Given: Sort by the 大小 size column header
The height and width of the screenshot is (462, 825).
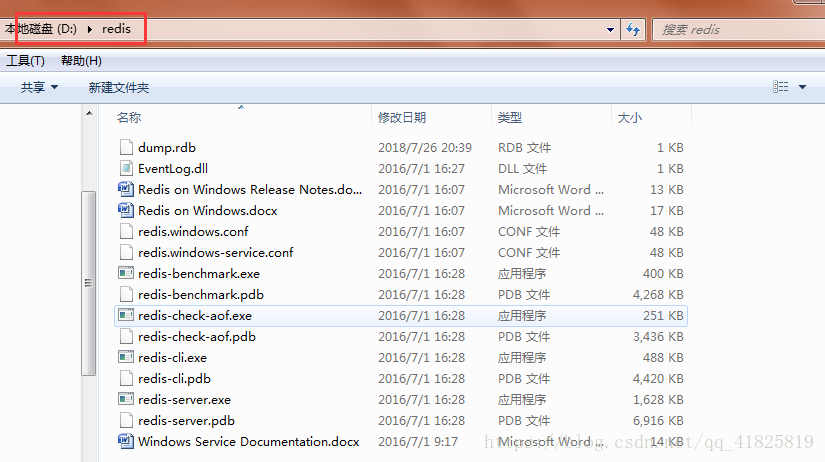Looking at the screenshot, I should click(630, 117).
